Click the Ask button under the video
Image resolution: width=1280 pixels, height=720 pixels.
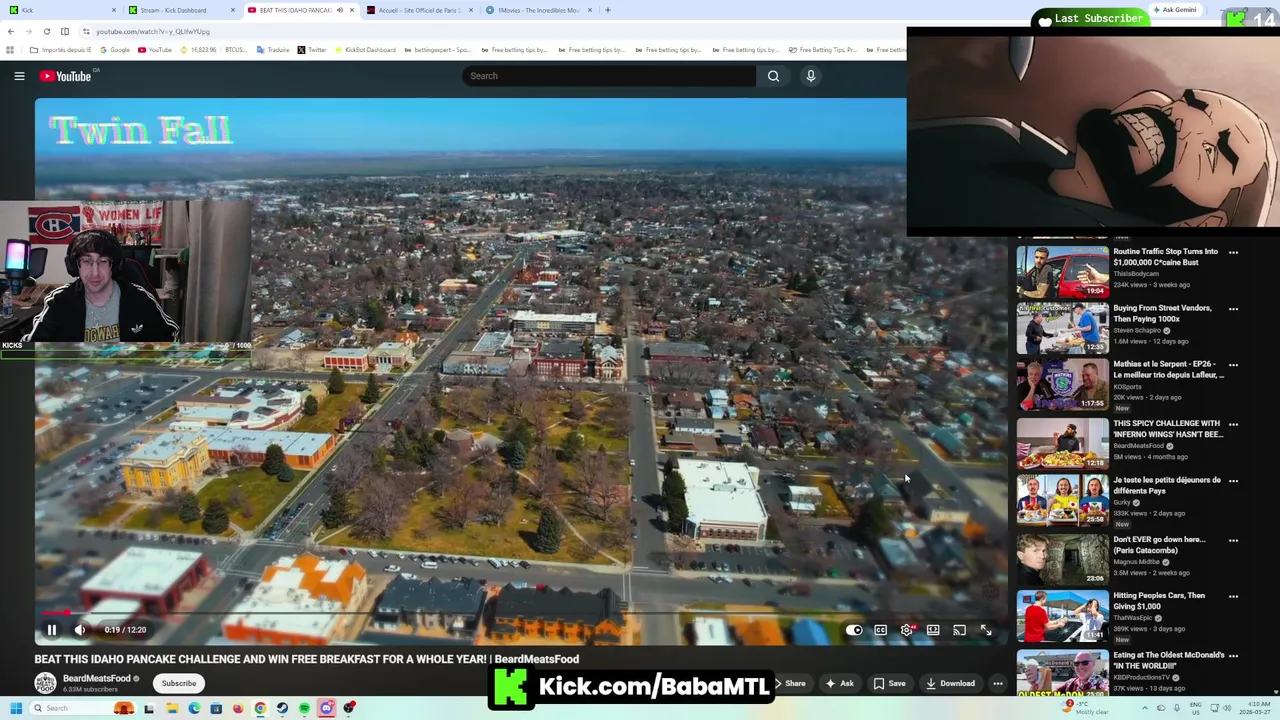(x=839, y=683)
